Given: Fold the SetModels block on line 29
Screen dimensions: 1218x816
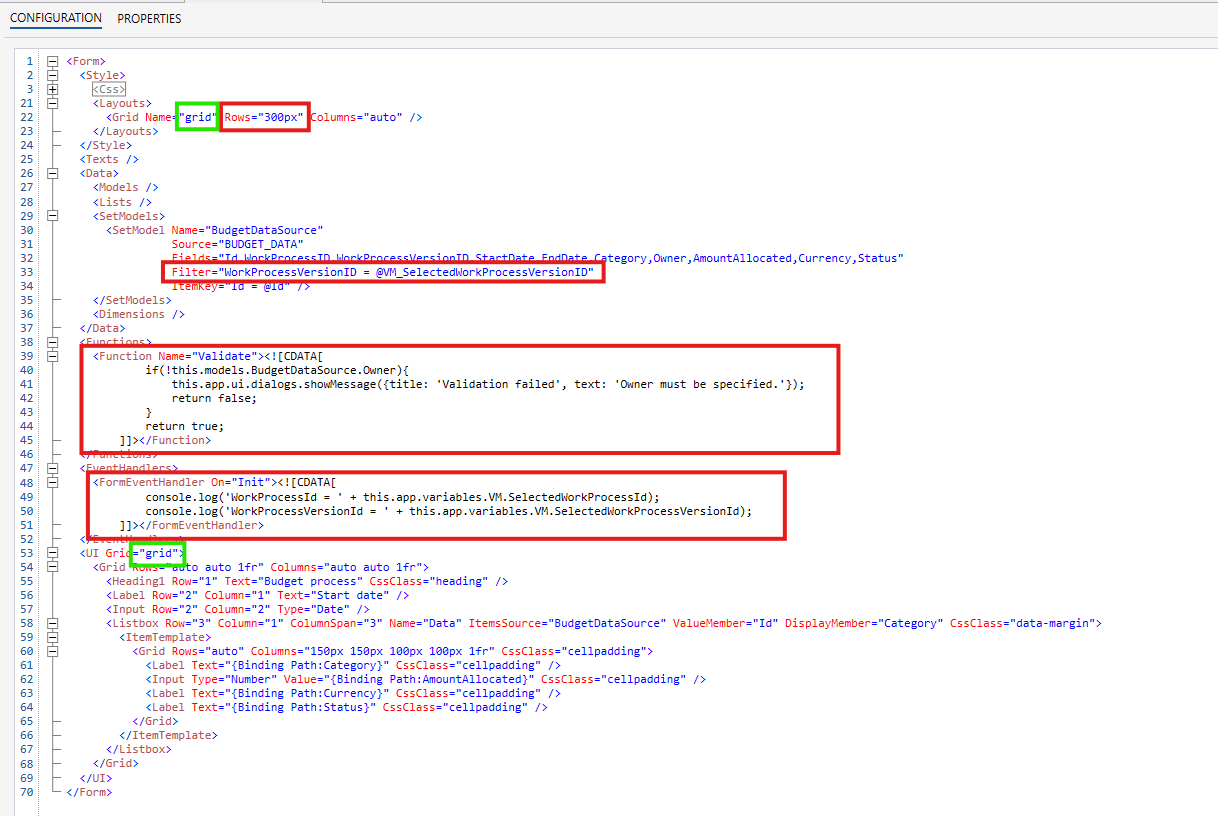Looking at the screenshot, I should coord(53,215).
